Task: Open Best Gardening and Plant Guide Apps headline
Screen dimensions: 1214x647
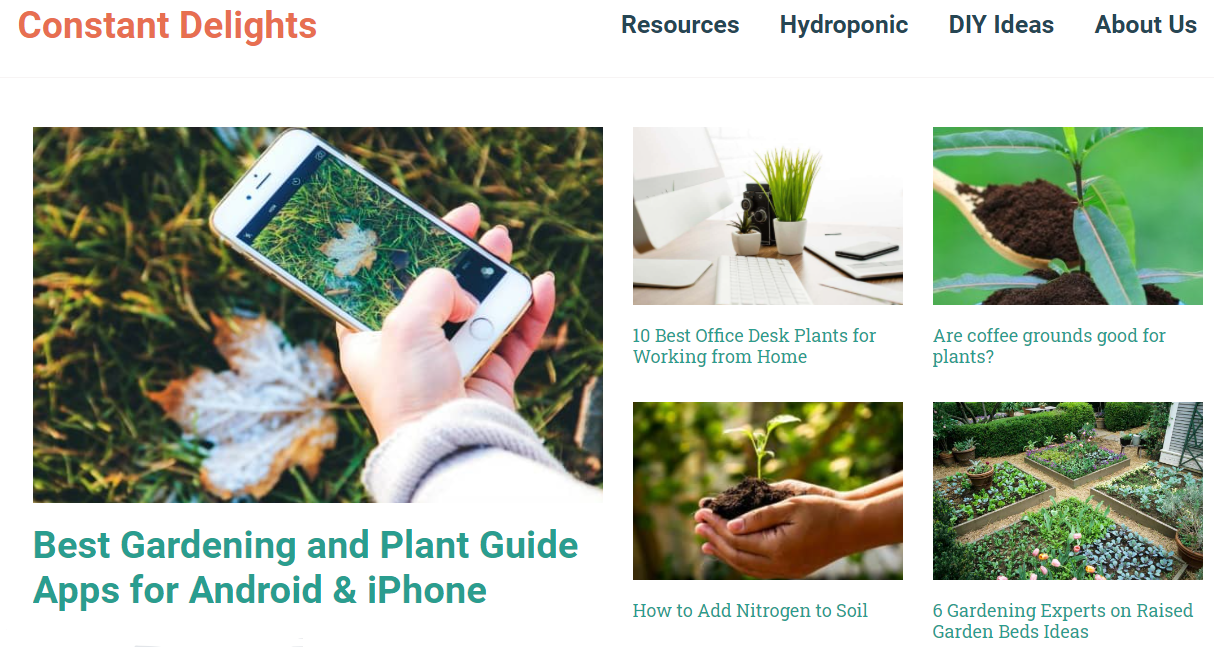Action: point(306,567)
